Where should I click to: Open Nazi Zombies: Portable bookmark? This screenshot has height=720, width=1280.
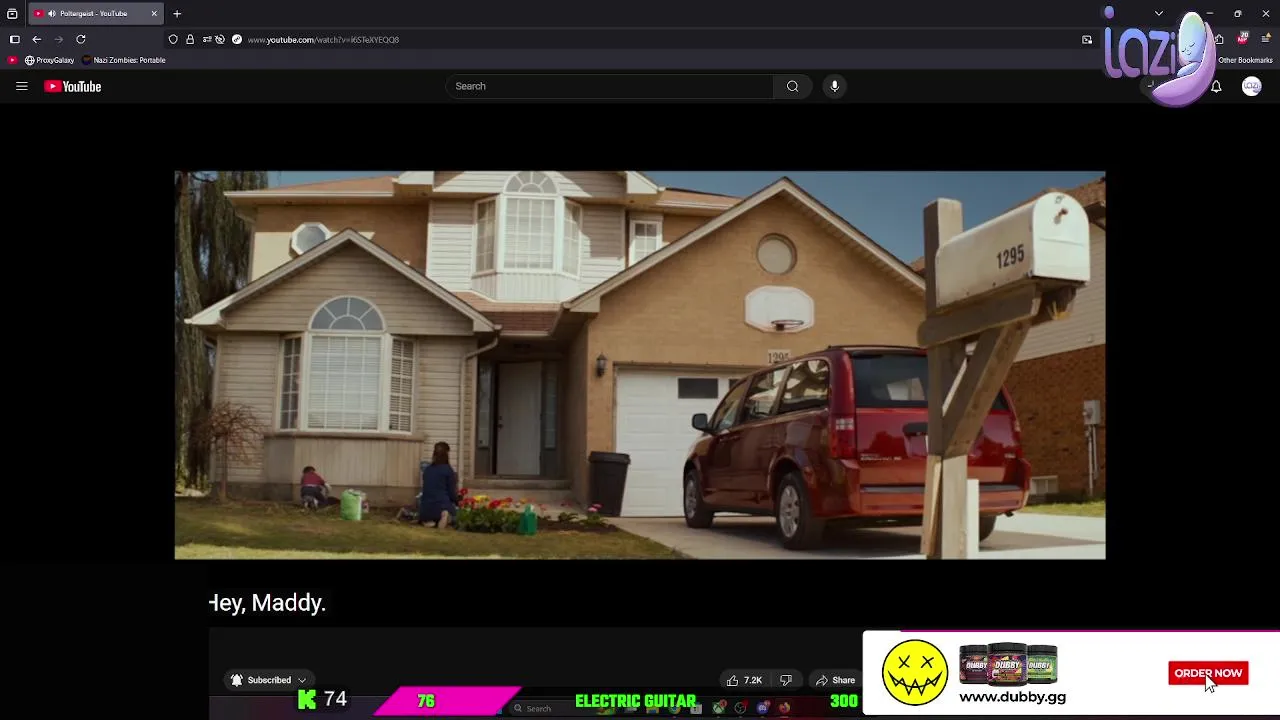tap(125, 60)
